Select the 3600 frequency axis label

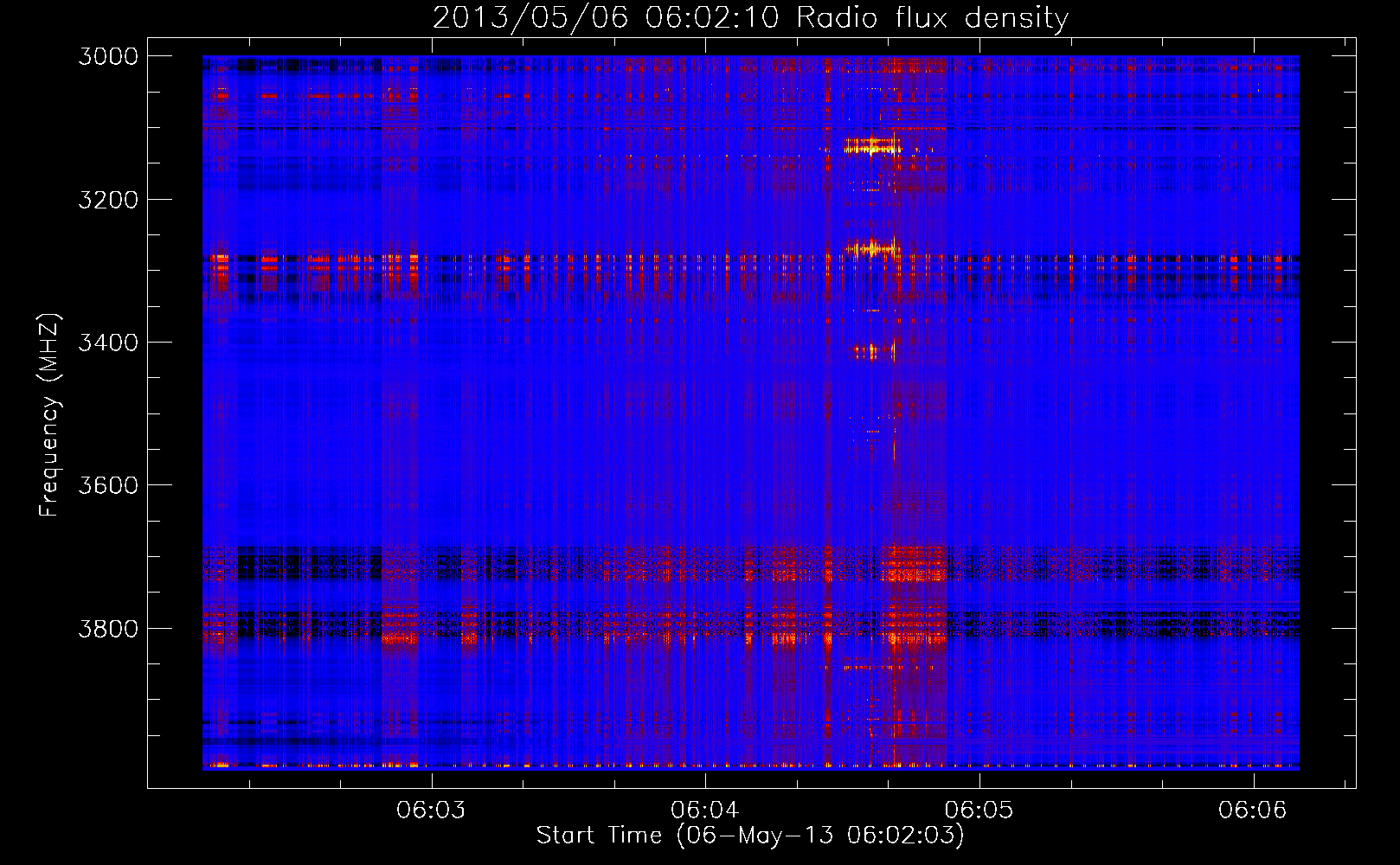point(108,485)
